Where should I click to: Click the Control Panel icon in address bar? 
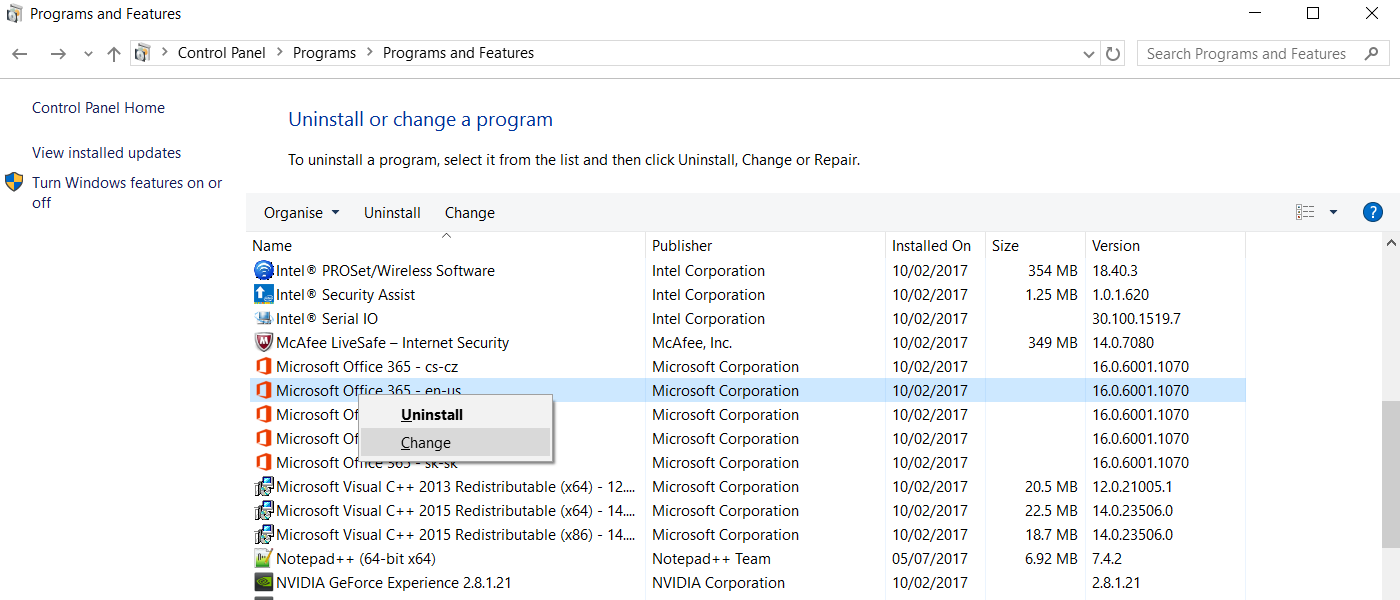tap(142, 53)
